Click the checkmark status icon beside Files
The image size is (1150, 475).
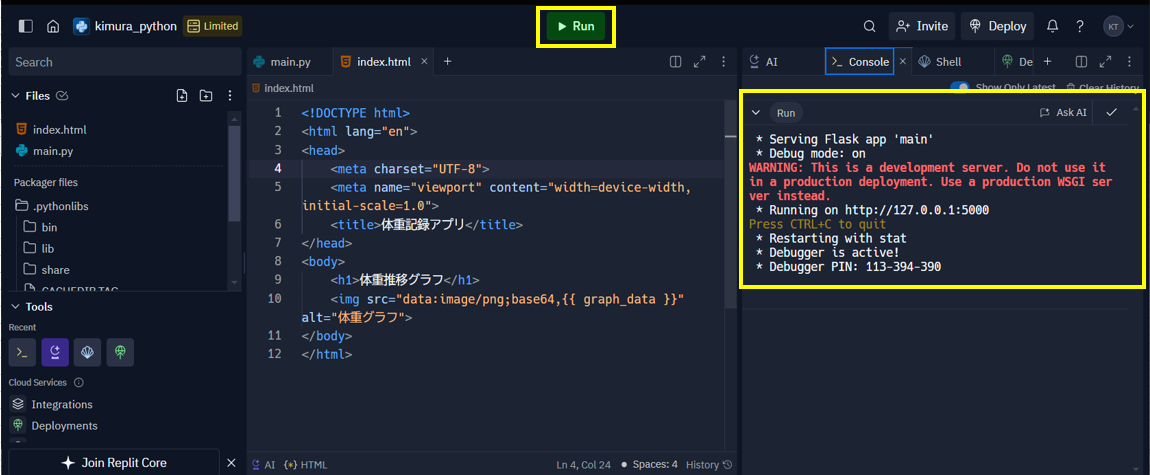(x=62, y=96)
